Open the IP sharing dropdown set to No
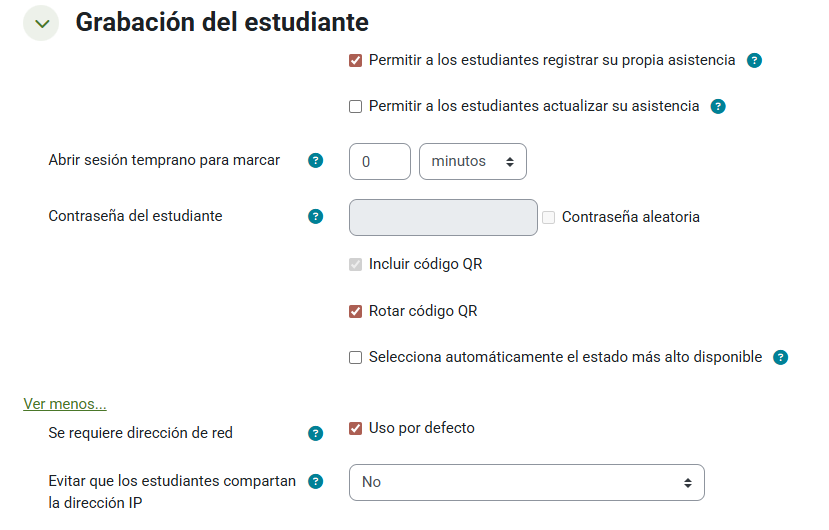 click(x=527, y=483)
